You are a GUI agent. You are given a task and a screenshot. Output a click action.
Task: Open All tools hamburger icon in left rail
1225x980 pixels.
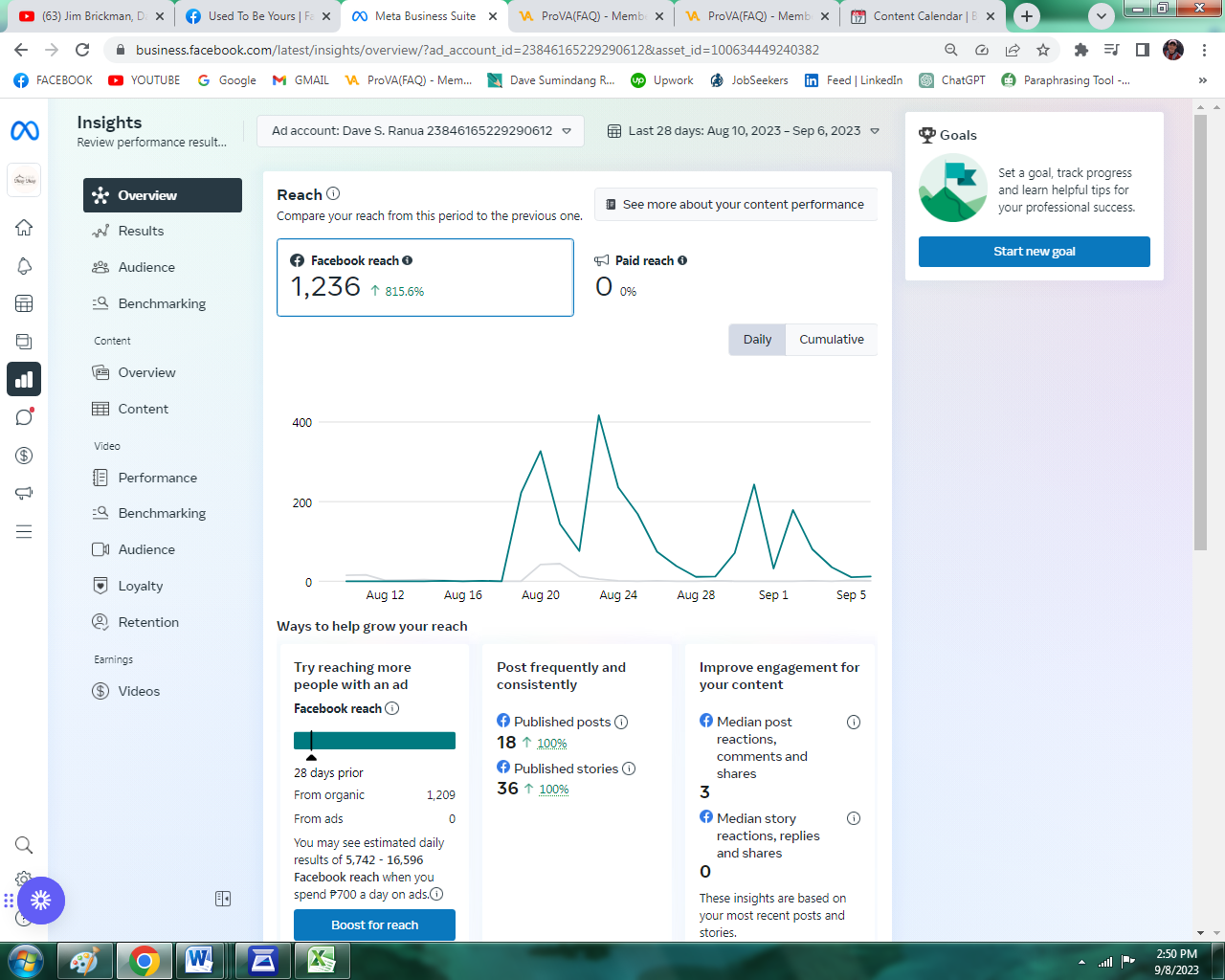(x=24, y=531)
